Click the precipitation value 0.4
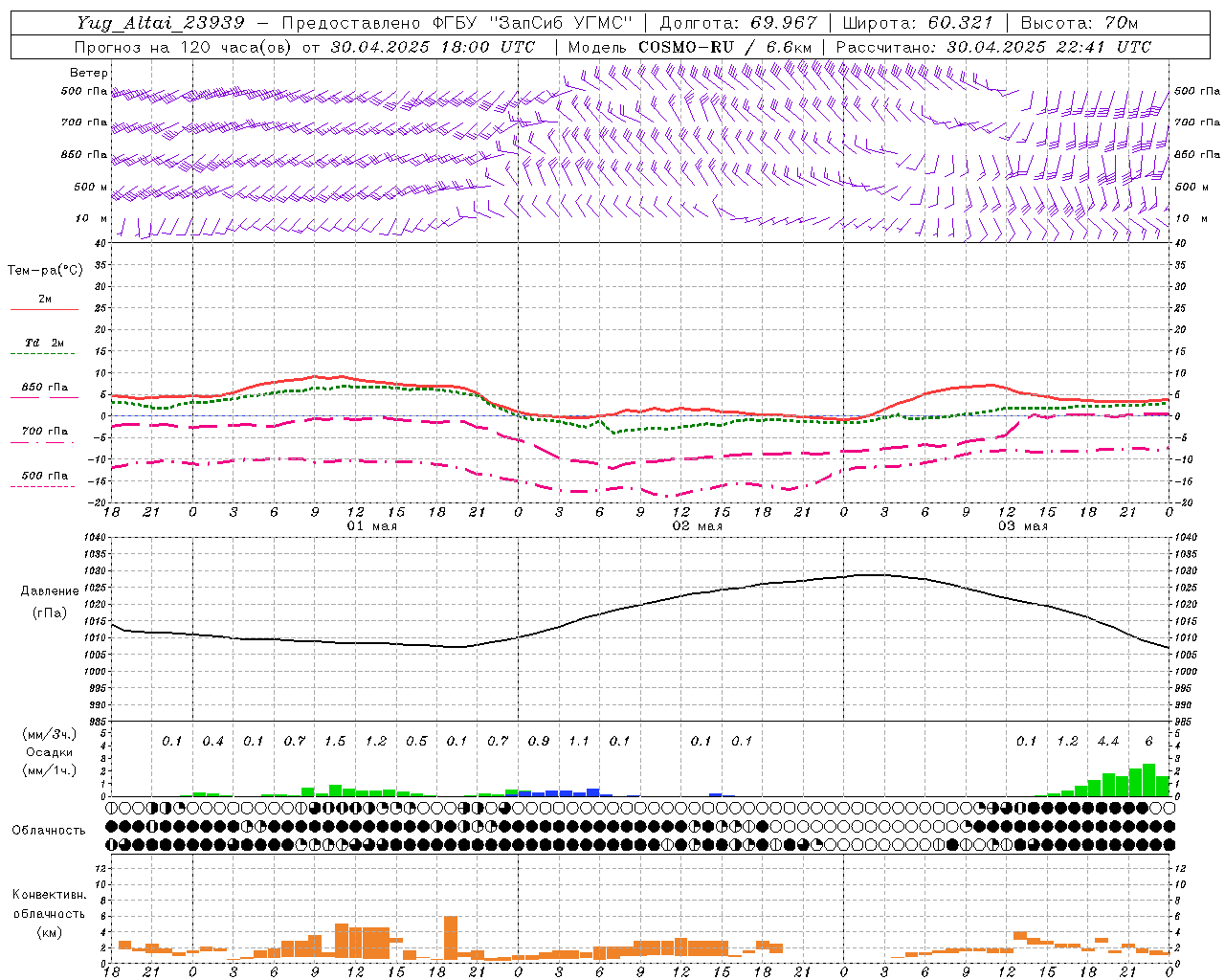The image size is (1225, 980). [212, 741]
